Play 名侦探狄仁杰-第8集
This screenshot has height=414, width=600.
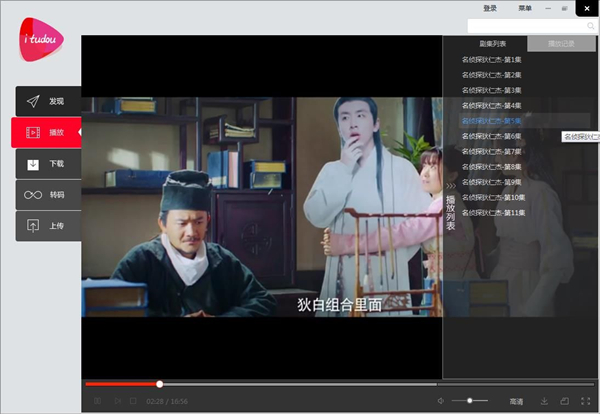[x=491, y=167]
